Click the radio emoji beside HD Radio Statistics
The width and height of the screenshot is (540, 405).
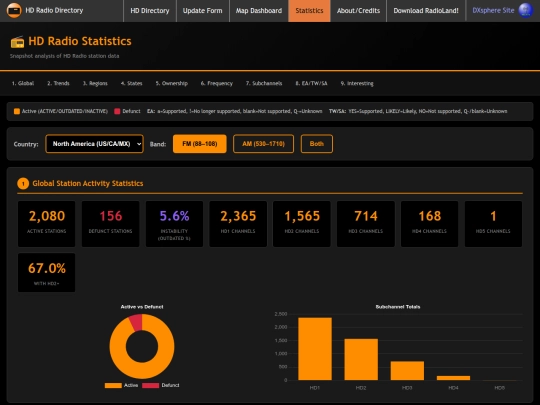(x=17, y=42)
